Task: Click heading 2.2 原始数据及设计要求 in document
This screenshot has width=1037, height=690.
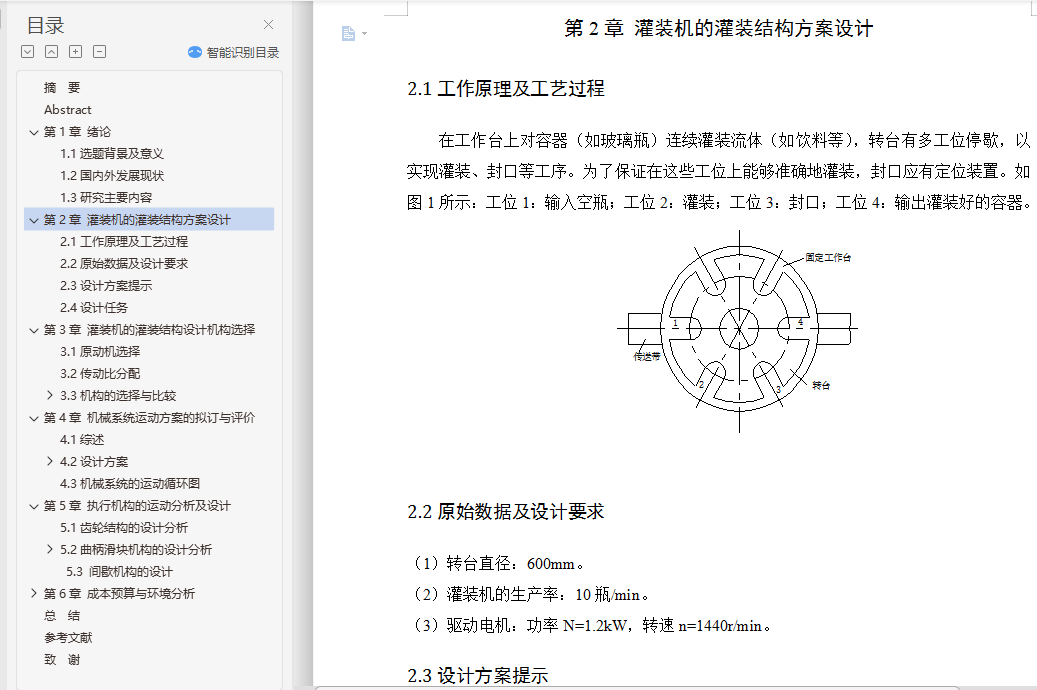Action: click(506, 511)
